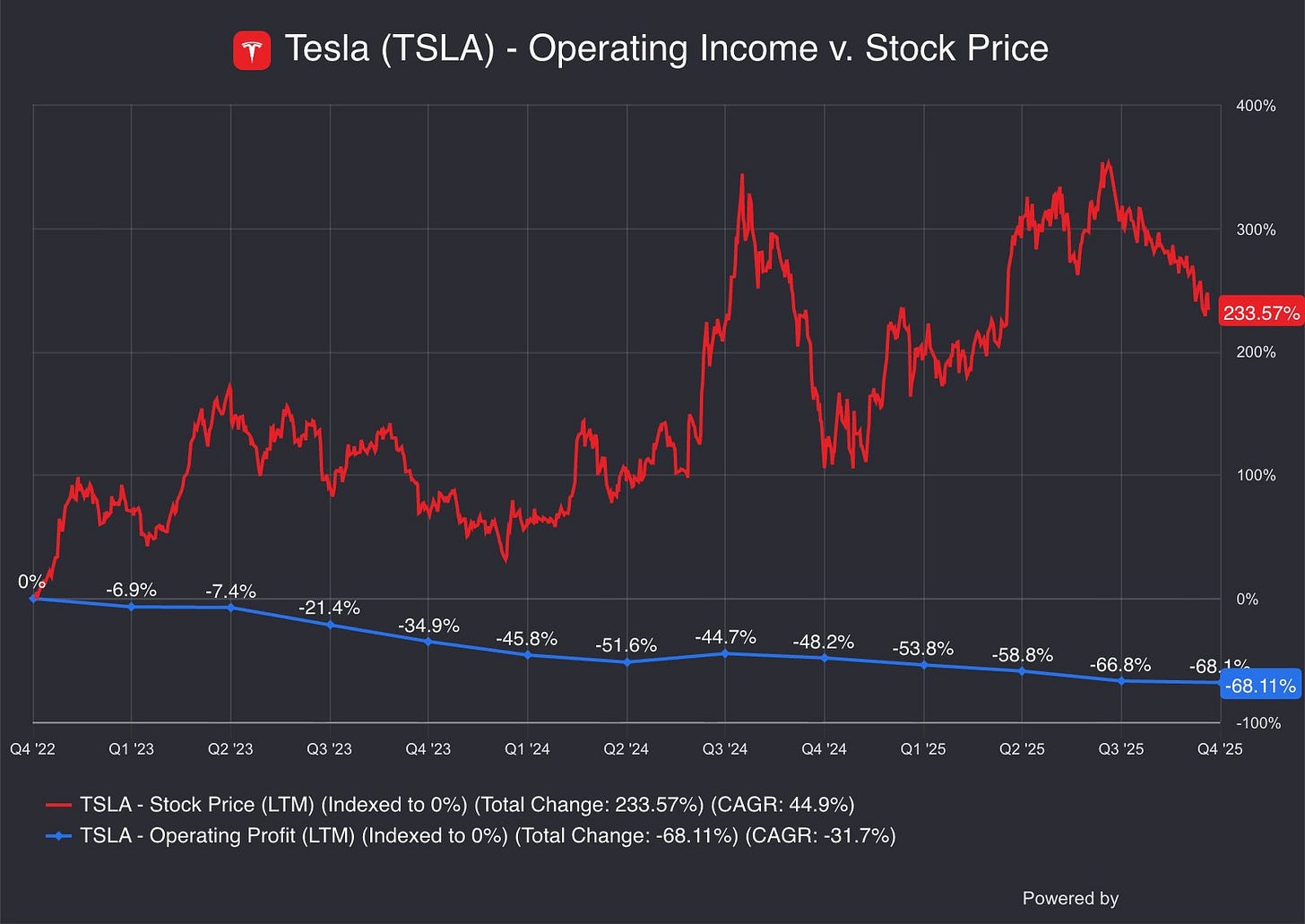1305x924 pixels.
Task: Click the -21.4% operating profit data point
Action: coord(330,625)
